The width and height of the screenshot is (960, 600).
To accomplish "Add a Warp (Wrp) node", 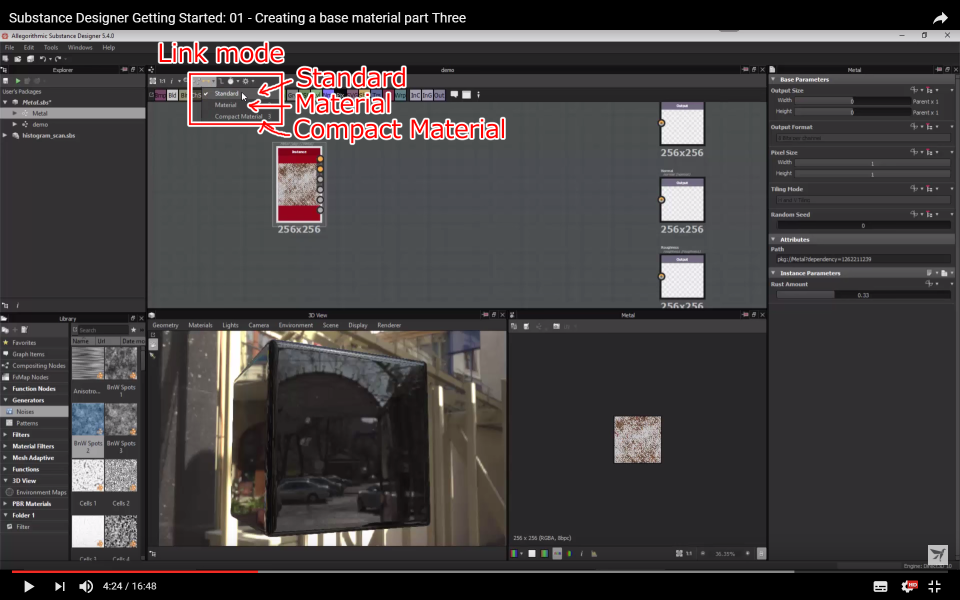I will tap(400, 95).
